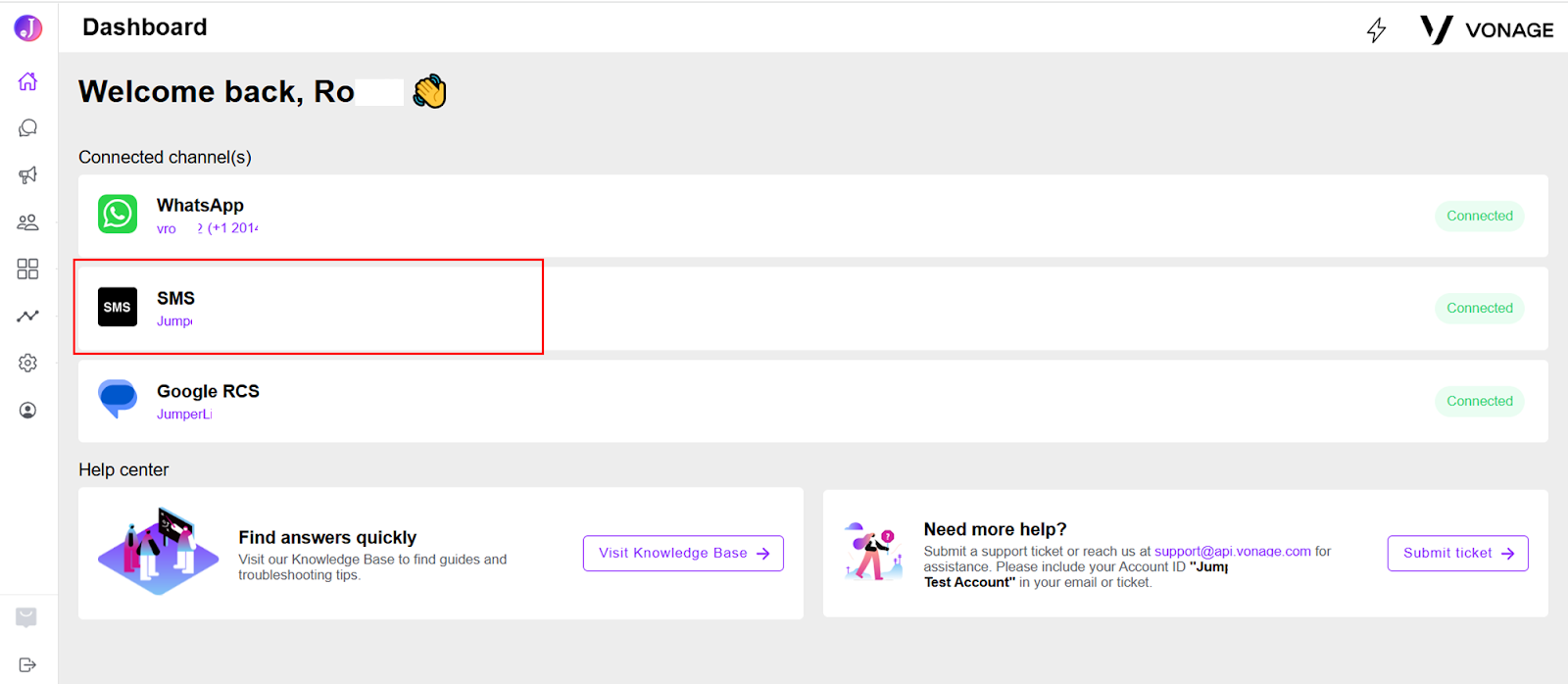Open the analytics line chart sidebar icon
Image resolution: width=1568 pixels, height=684 pixels.
pos(27,316)
